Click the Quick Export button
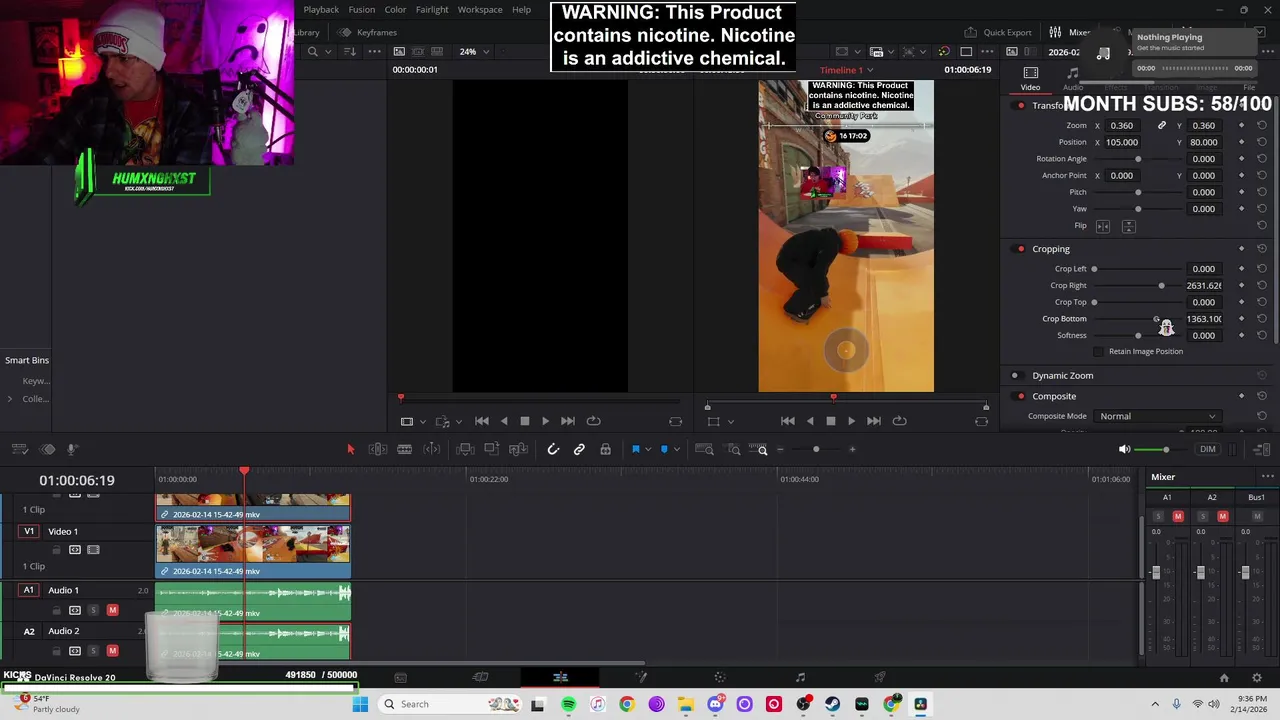The width and height of the screenshot is (1280, 720). 998,32
